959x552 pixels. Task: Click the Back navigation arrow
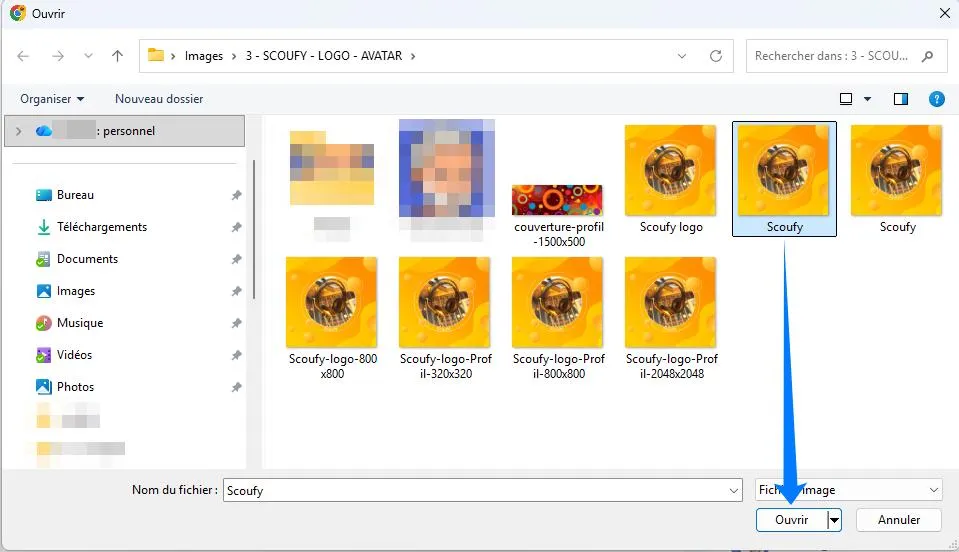[x=24, y=56]
